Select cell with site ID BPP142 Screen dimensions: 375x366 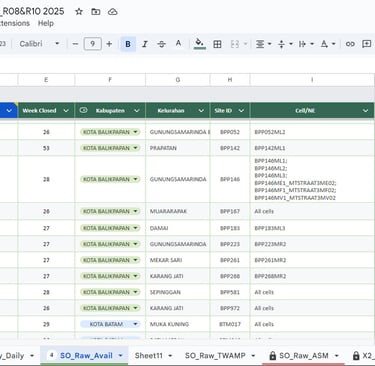pyautogui.click(x=230, y=148)
